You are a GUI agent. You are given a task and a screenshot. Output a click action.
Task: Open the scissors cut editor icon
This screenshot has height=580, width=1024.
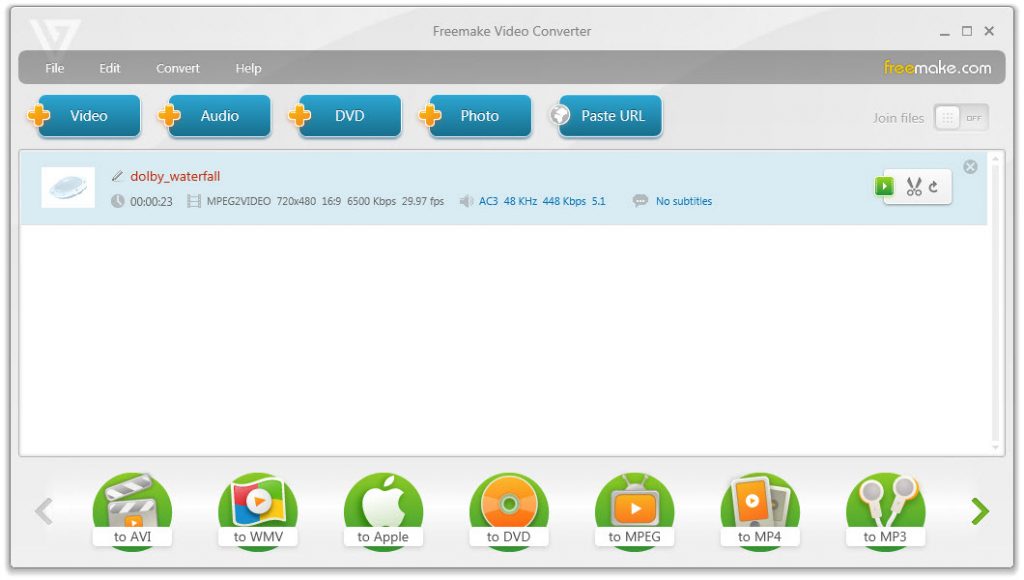[x=914, y=187]
